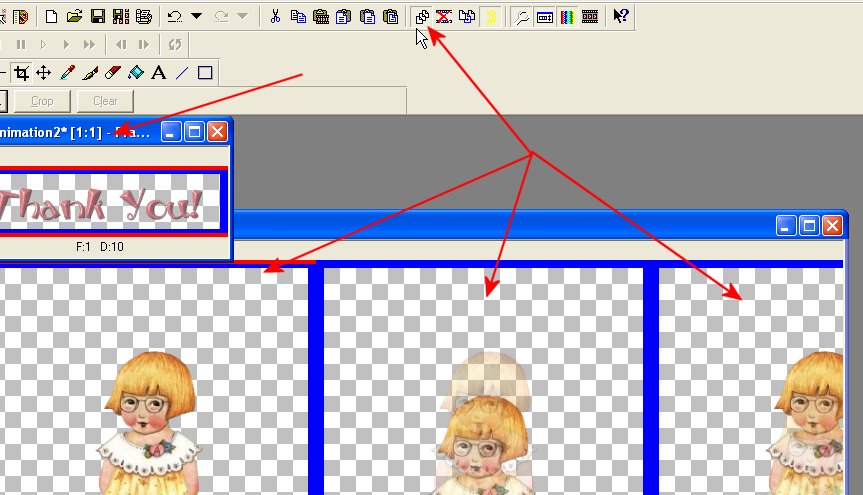Paste before current frame
Image resolution: width=863 pixels, height=495 pixels.
click(x=367, y=17)
